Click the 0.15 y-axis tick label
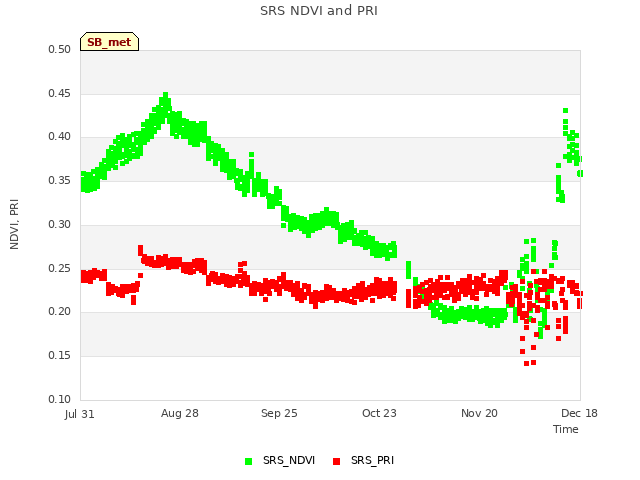Image resolution: width=640 pixels, height=480 pixels. pos(60,356)
